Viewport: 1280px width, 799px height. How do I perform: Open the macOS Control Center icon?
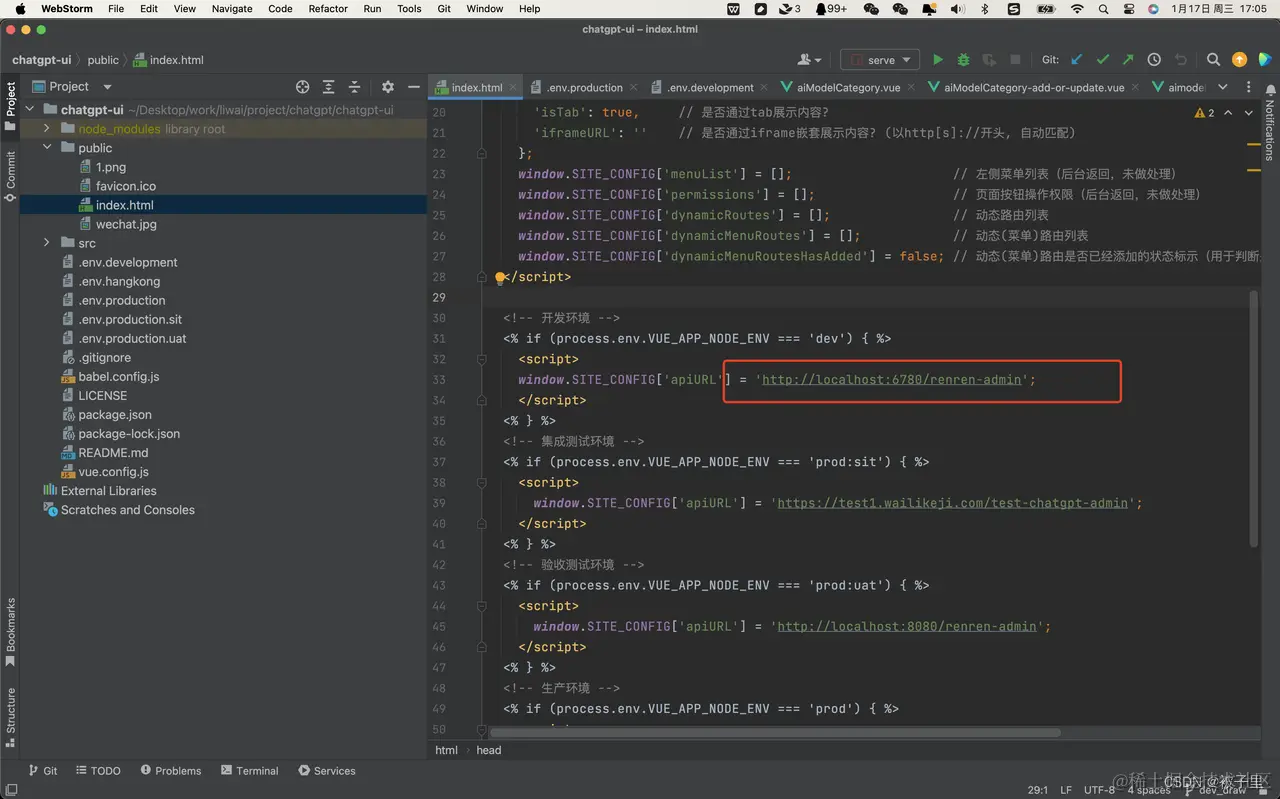[1129, 8]
